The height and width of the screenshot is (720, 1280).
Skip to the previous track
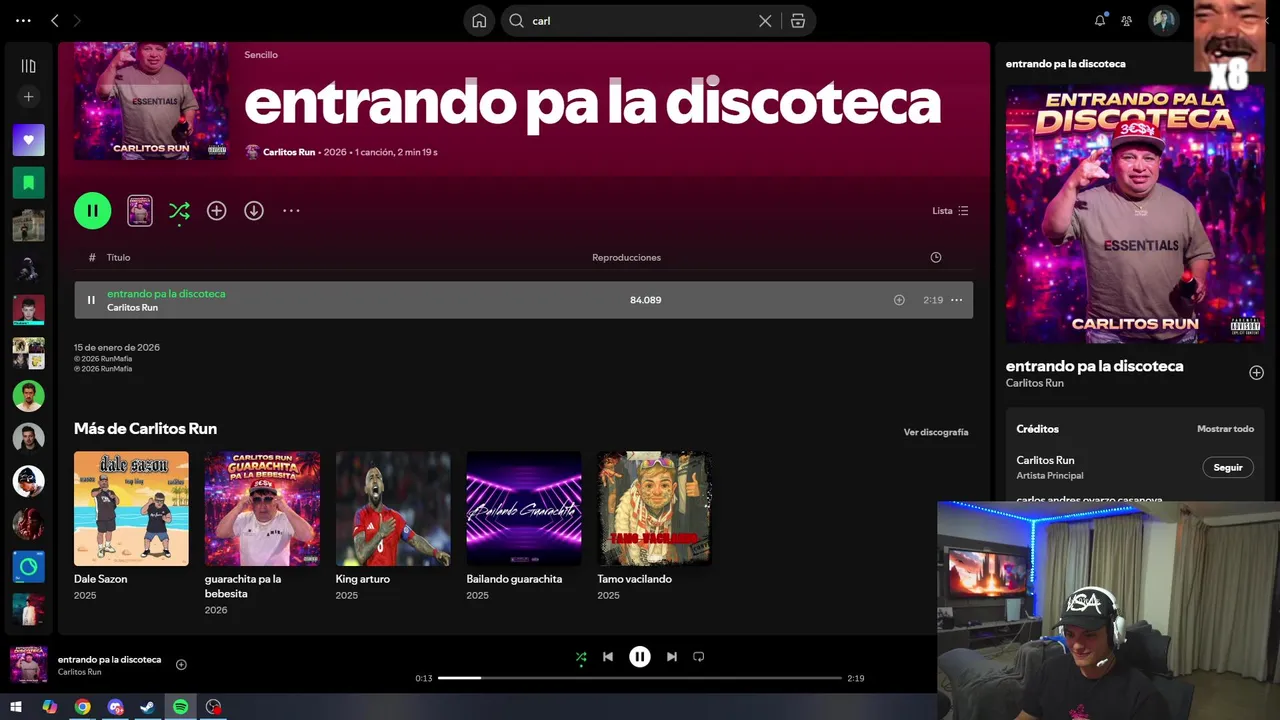[608, 657]
